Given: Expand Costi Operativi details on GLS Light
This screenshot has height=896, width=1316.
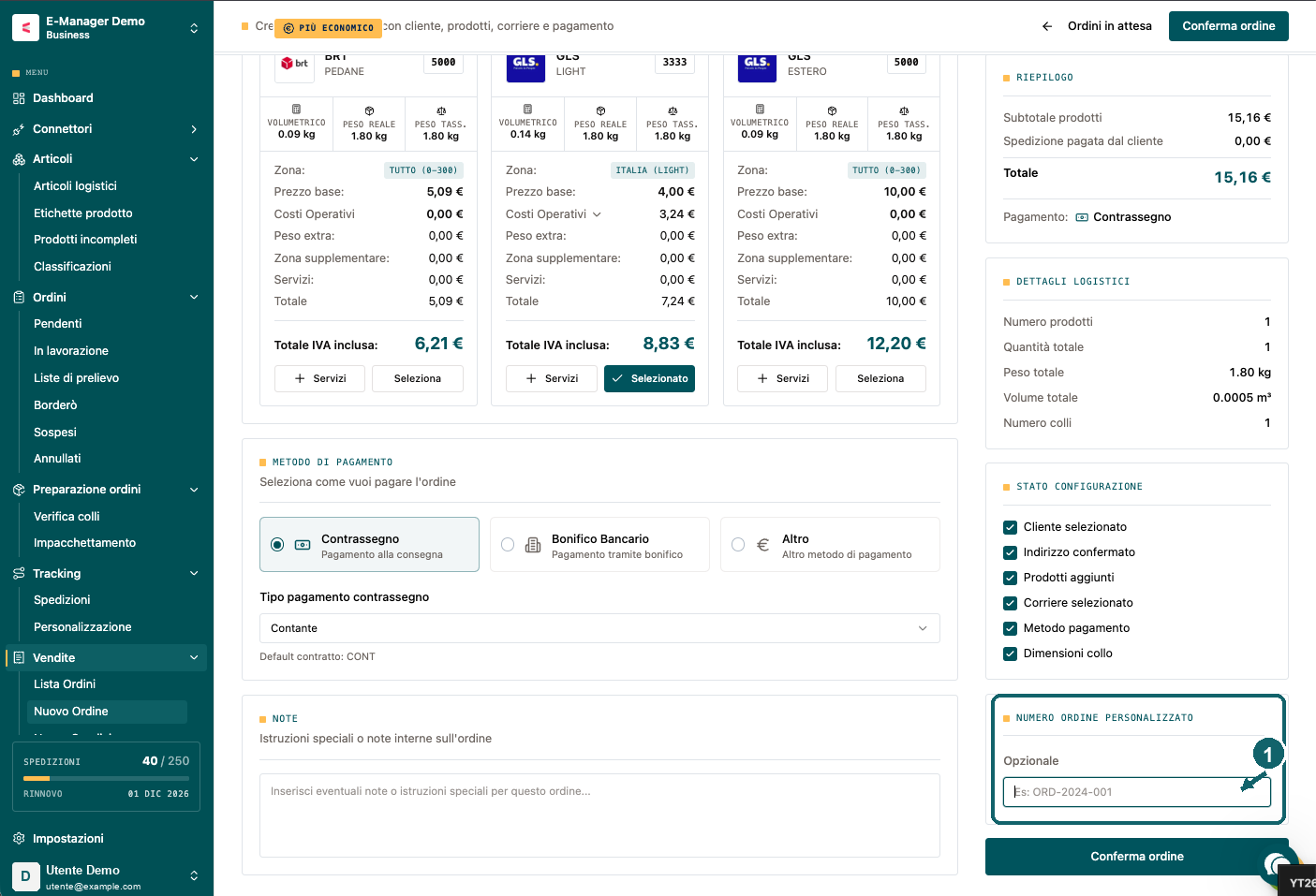Looking at the screenshot, I should click(597, 214).
